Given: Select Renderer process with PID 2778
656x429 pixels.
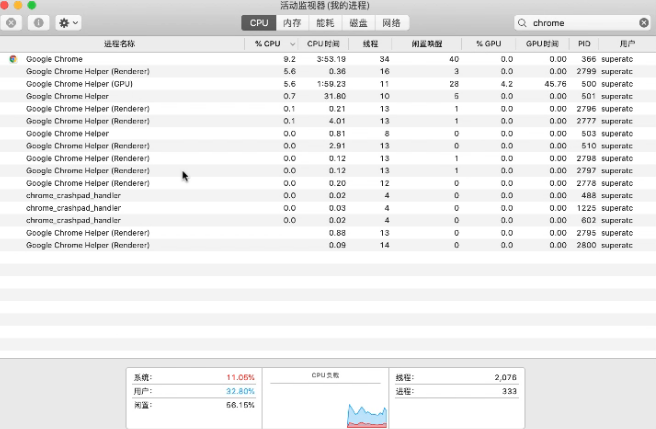Looking at the screenshot, I should pos(328,183).
